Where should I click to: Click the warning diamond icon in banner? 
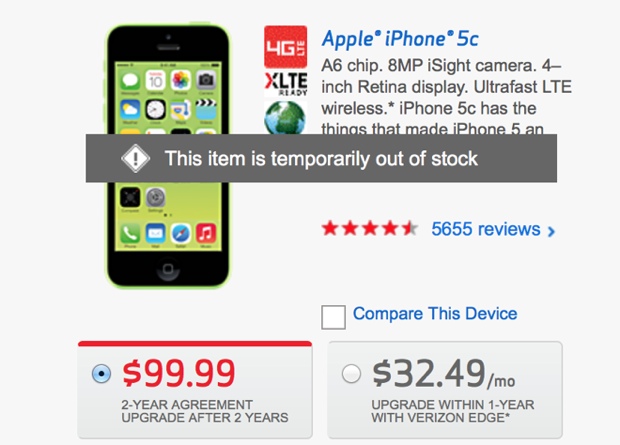[x=136, y=158]
